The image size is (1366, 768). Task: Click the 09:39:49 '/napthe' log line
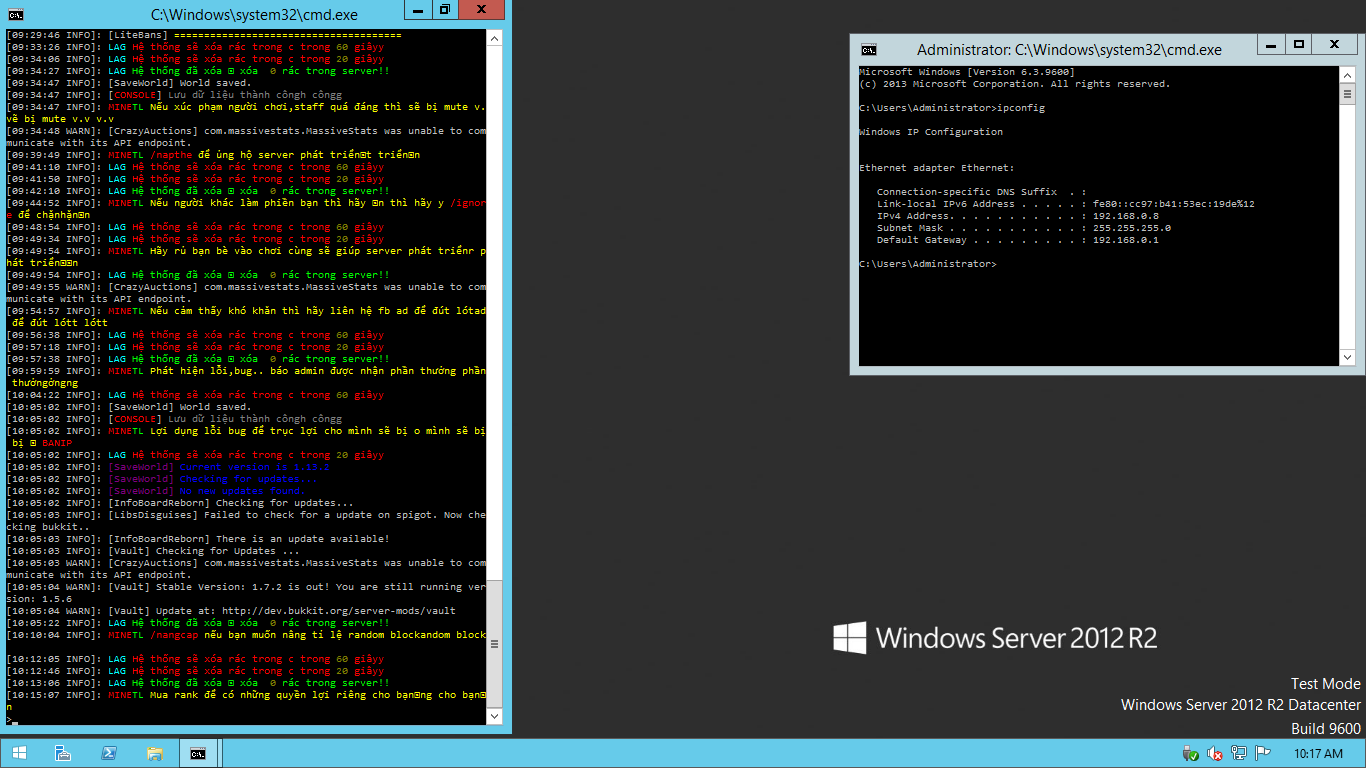tap(213, 155)
